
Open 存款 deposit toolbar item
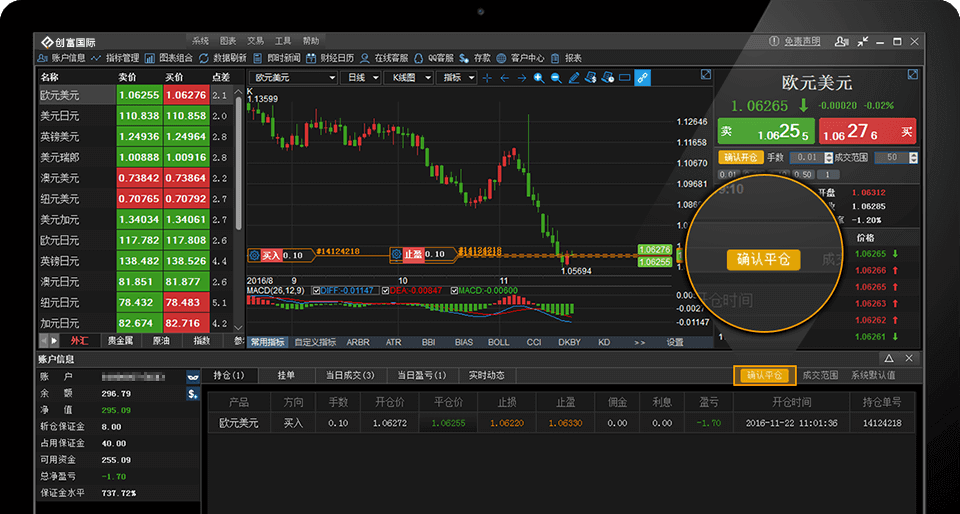pyautogui.click(x=475, y=58)
